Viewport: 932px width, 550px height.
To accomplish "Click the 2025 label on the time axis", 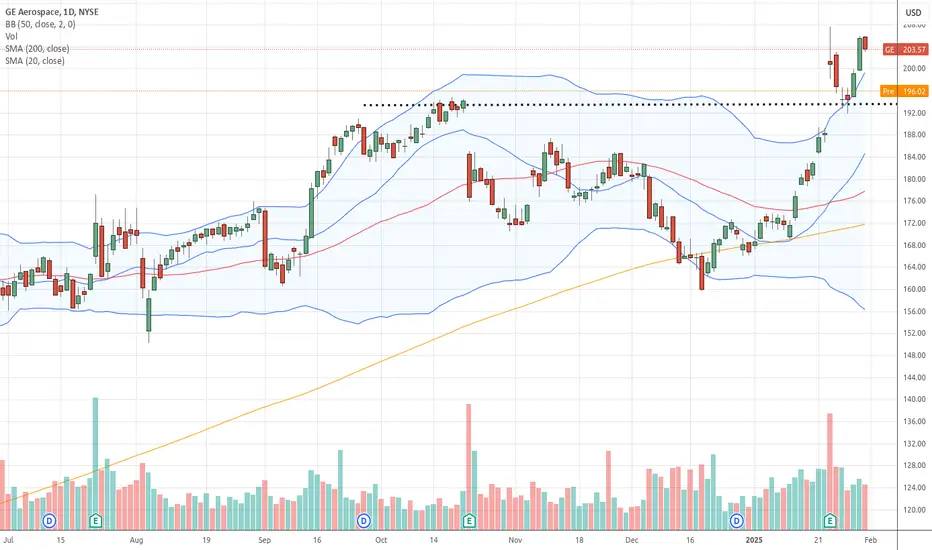I will [x=754, y=540].
